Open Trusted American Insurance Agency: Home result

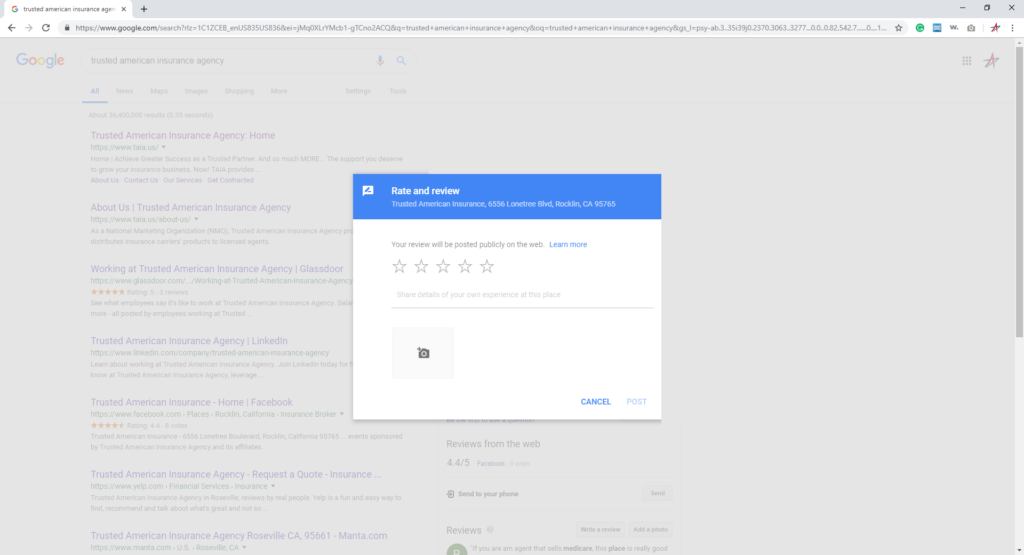pyautogui.click(x=183, y=135)
